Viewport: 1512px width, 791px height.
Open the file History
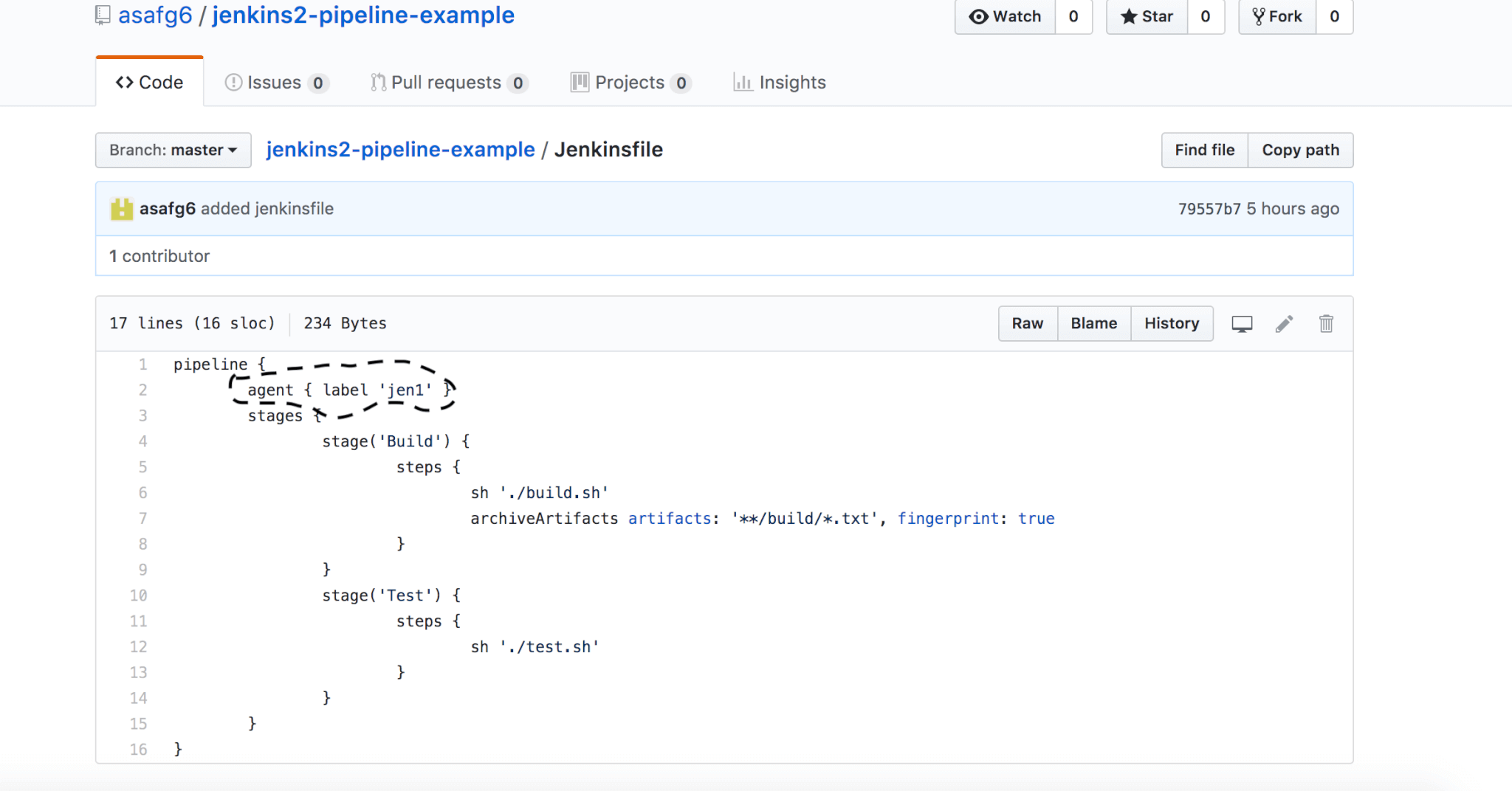[x=1172, y=324]
